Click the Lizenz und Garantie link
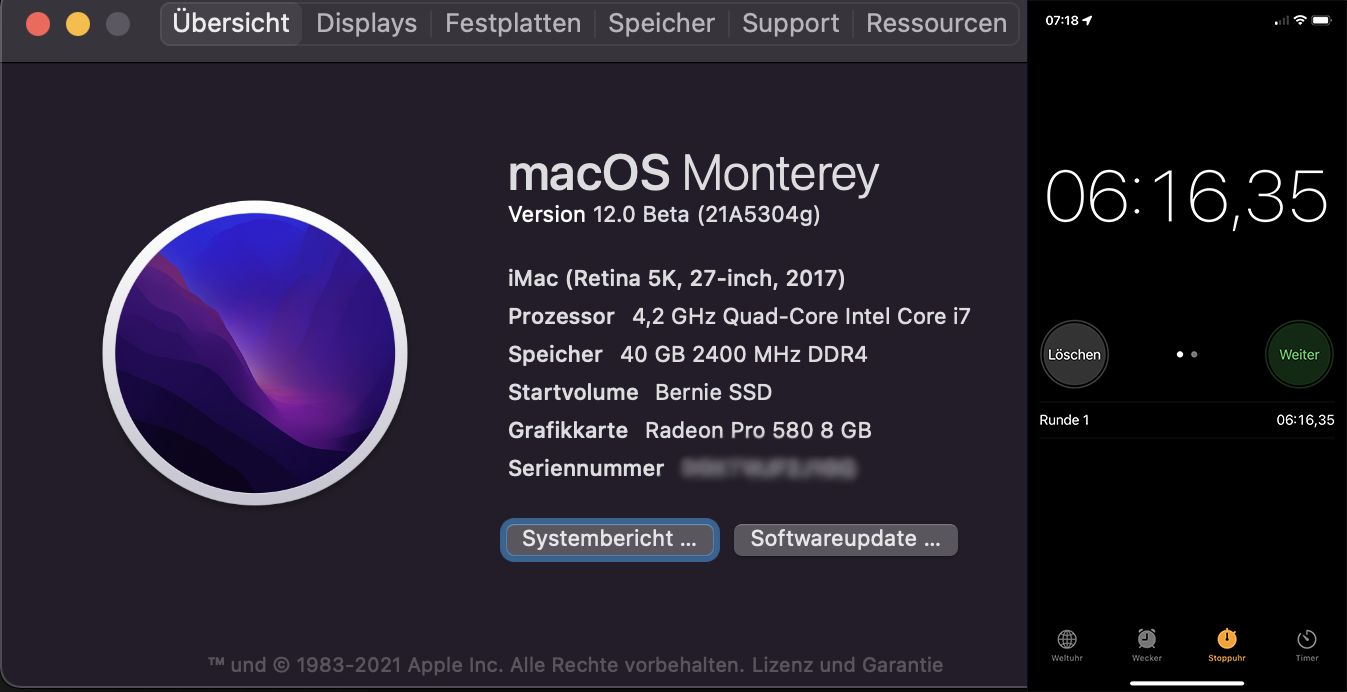Image resolution: width=1347 pixels, height=692 pixels. point(847,665)
